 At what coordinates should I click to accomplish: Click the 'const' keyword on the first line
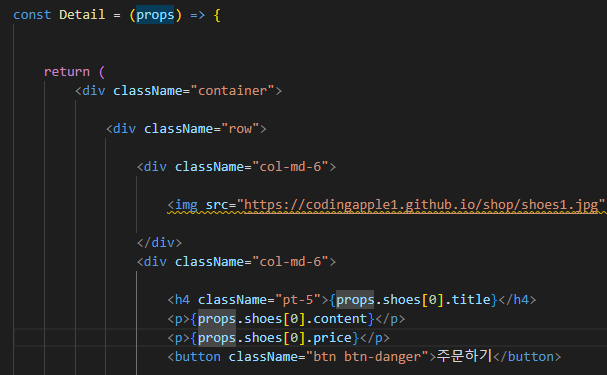[32, 15]
